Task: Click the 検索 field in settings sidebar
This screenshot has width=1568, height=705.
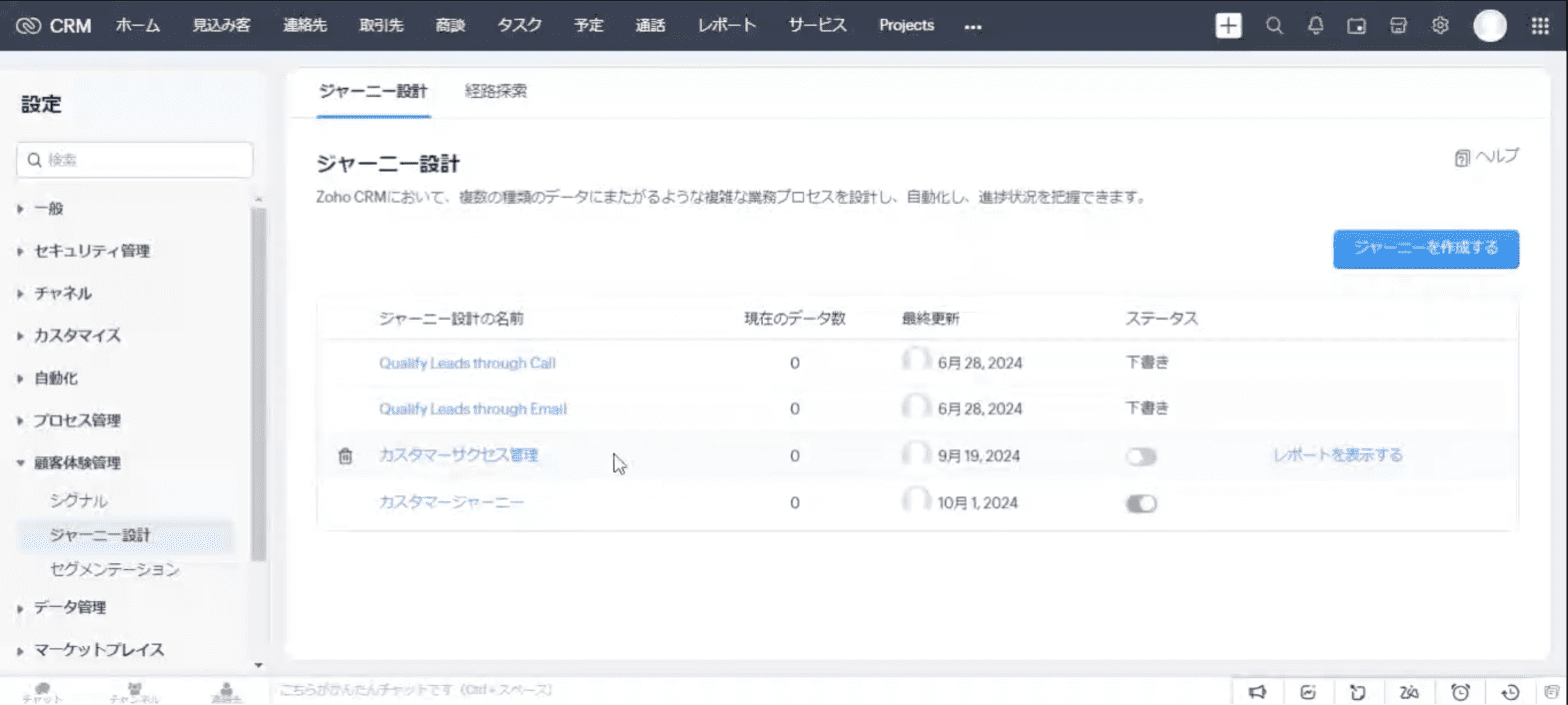Action: 135,160
